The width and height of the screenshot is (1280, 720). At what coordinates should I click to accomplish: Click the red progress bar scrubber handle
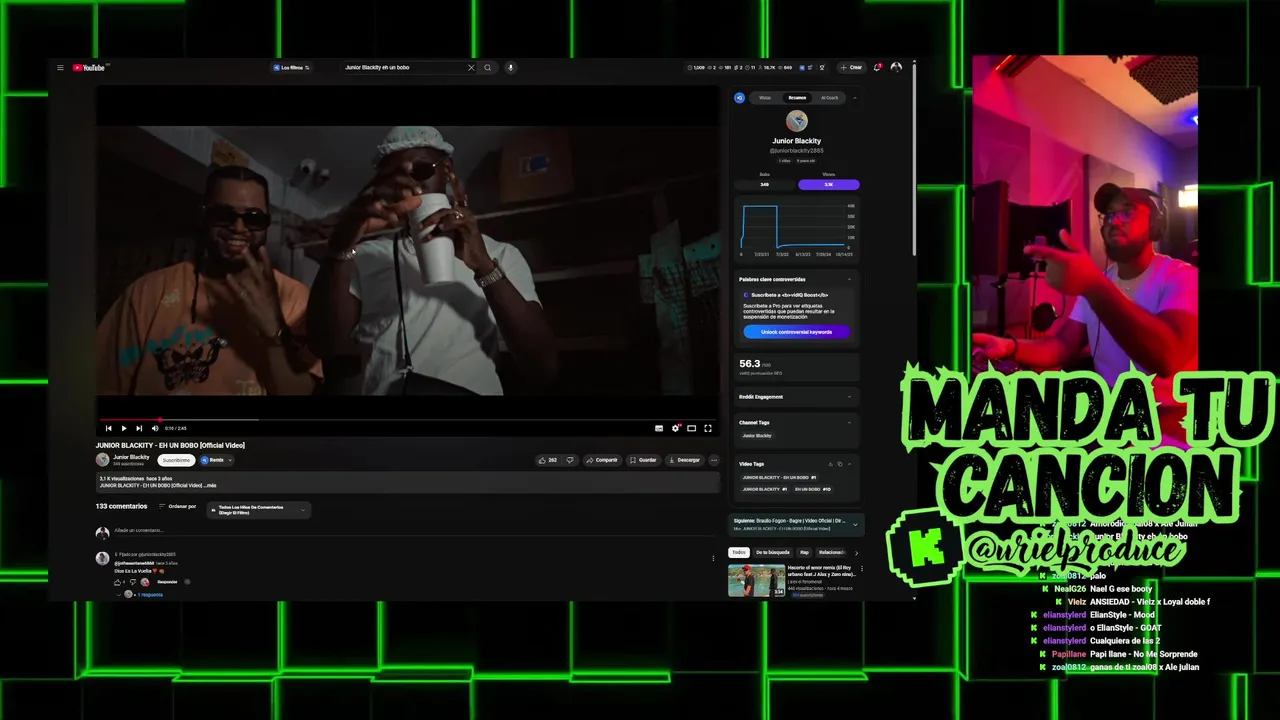pyautogui.click(x=160, y=420)
